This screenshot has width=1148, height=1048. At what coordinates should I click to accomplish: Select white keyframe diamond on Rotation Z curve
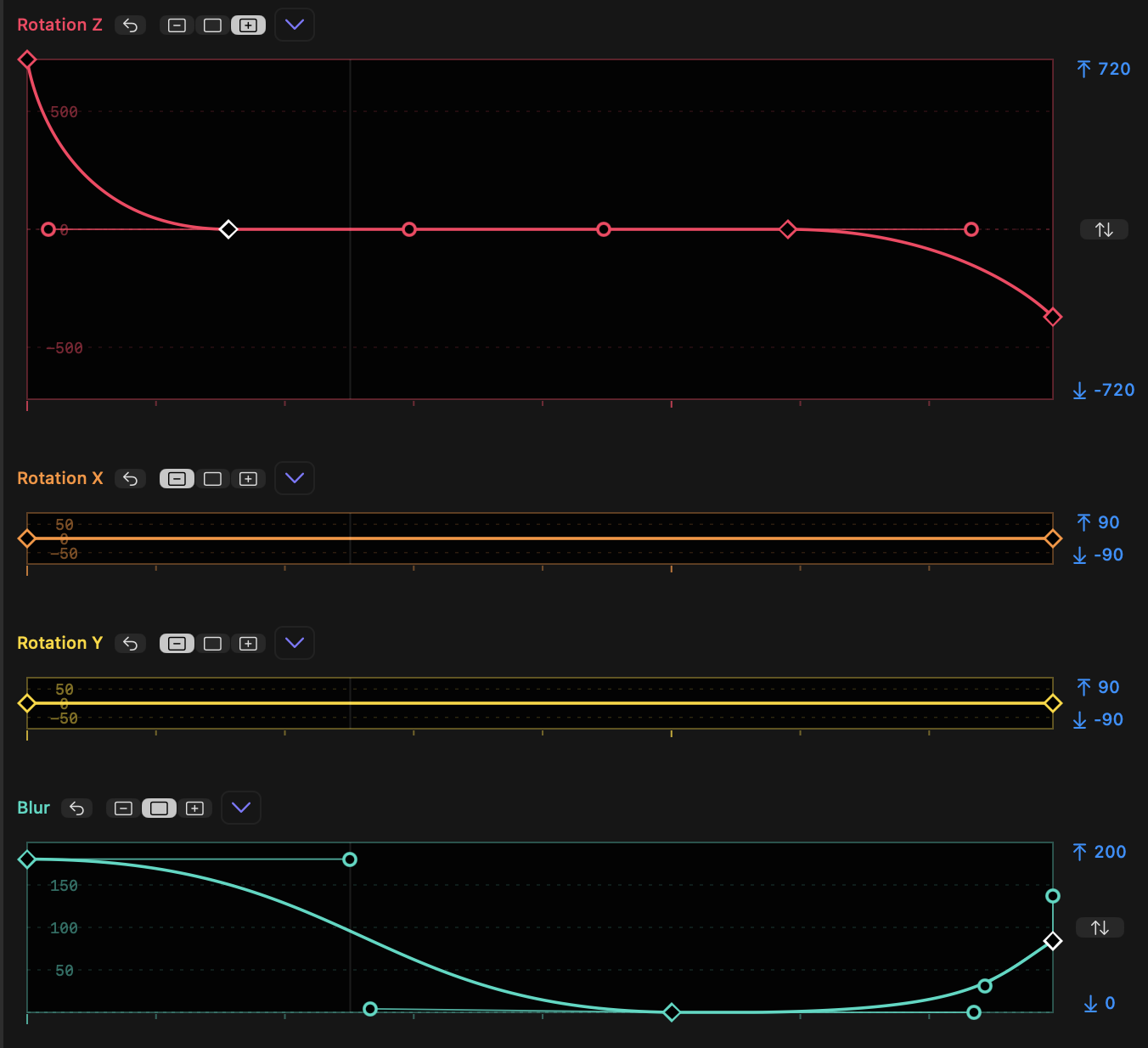[228, 229]
